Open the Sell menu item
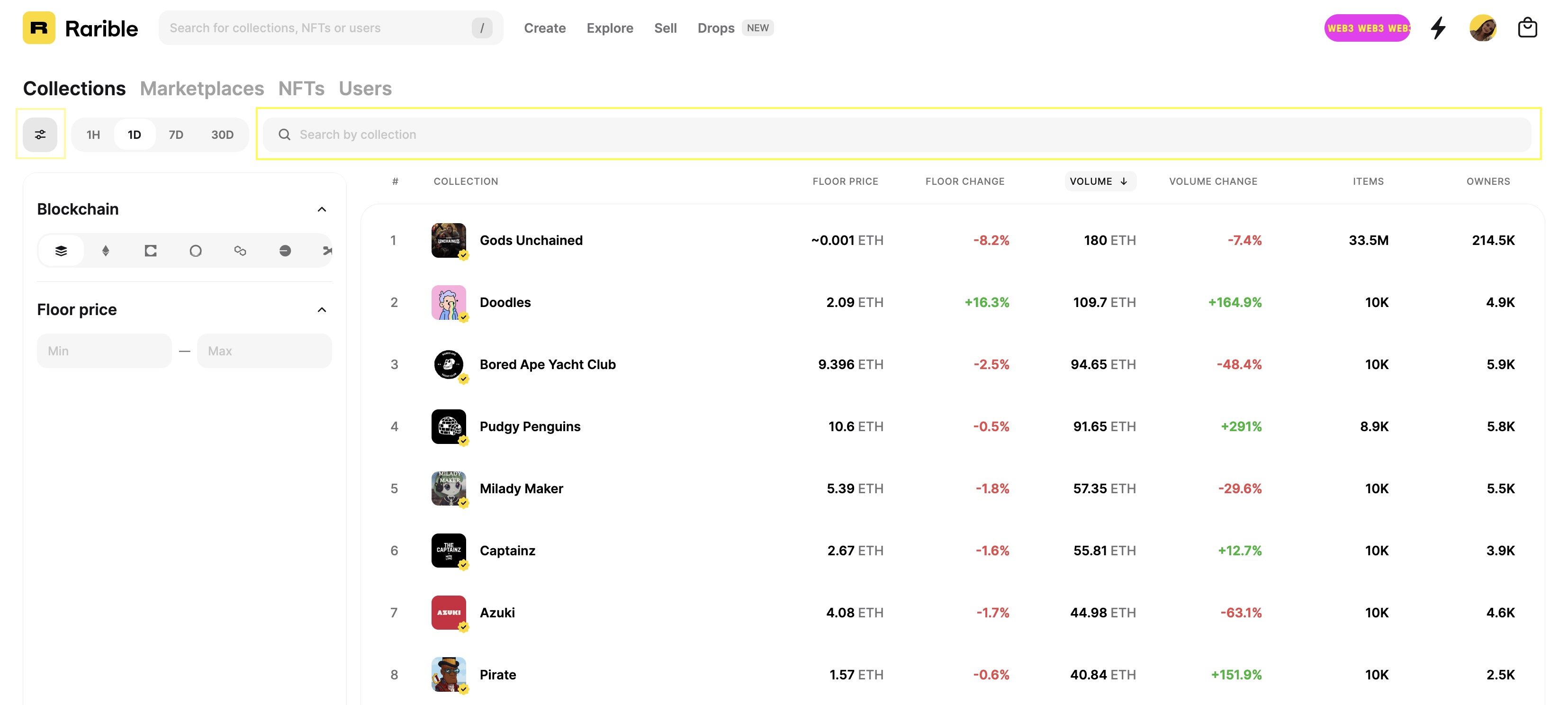The image size is (1568, 705). click(665, 28)
